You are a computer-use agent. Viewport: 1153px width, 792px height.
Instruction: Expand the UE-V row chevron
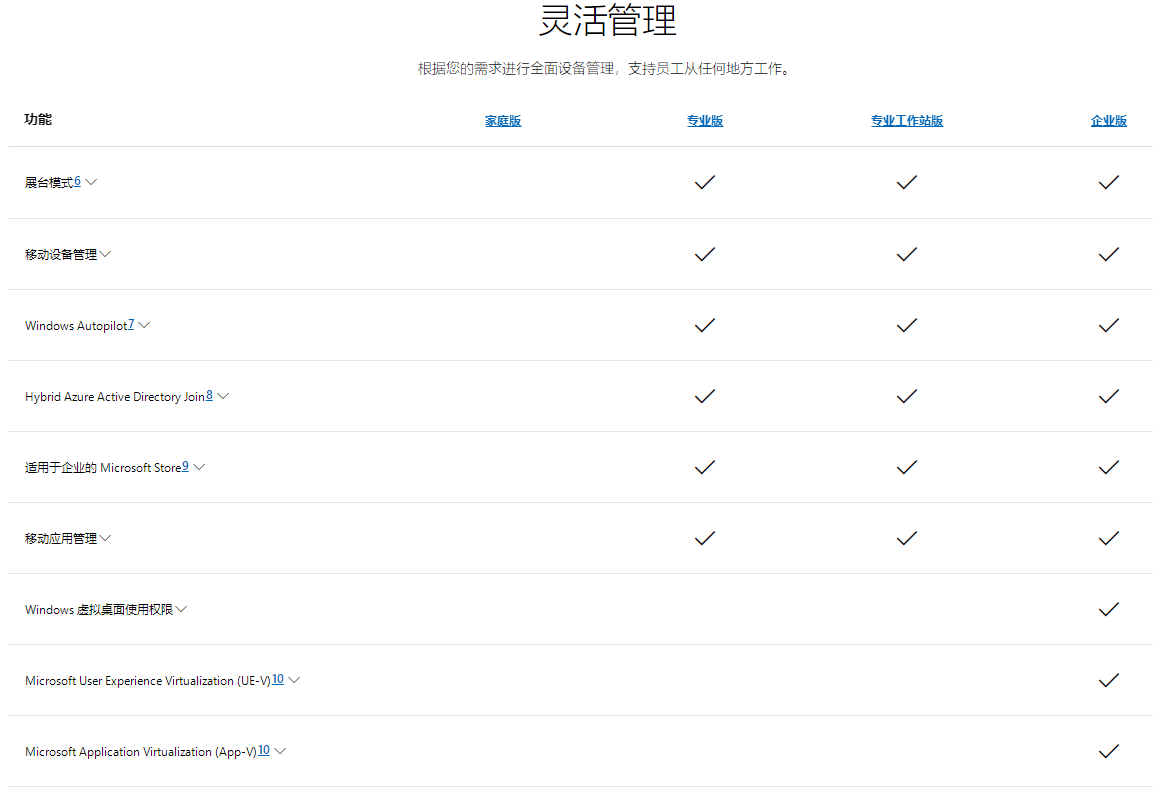[294, 680]
